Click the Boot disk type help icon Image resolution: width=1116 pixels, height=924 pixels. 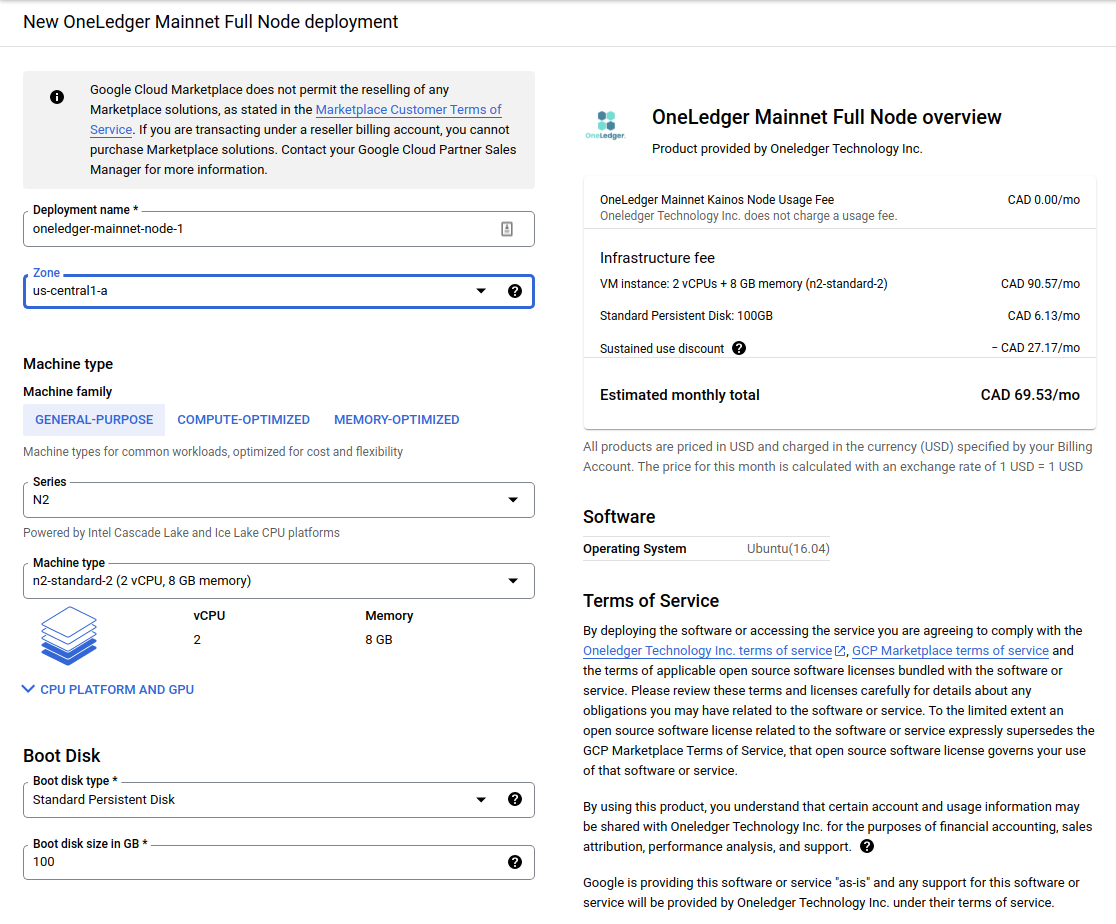pos(515,799)
